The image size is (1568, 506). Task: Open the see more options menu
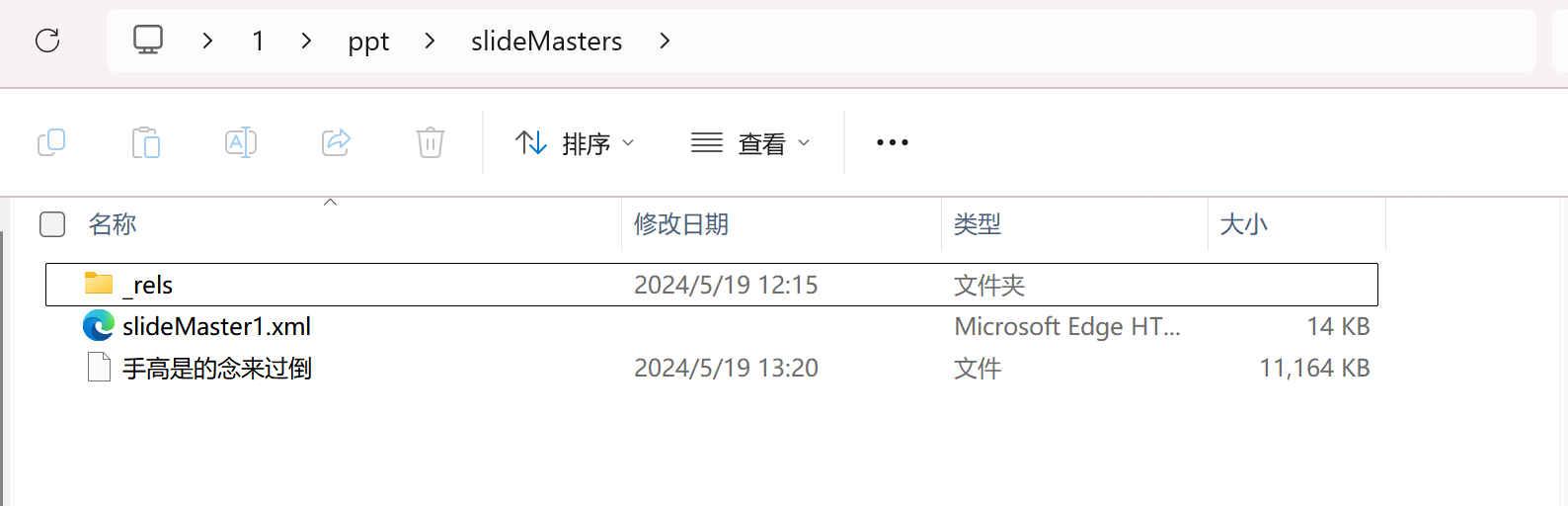pyautogui.click(x=892, y=143)
